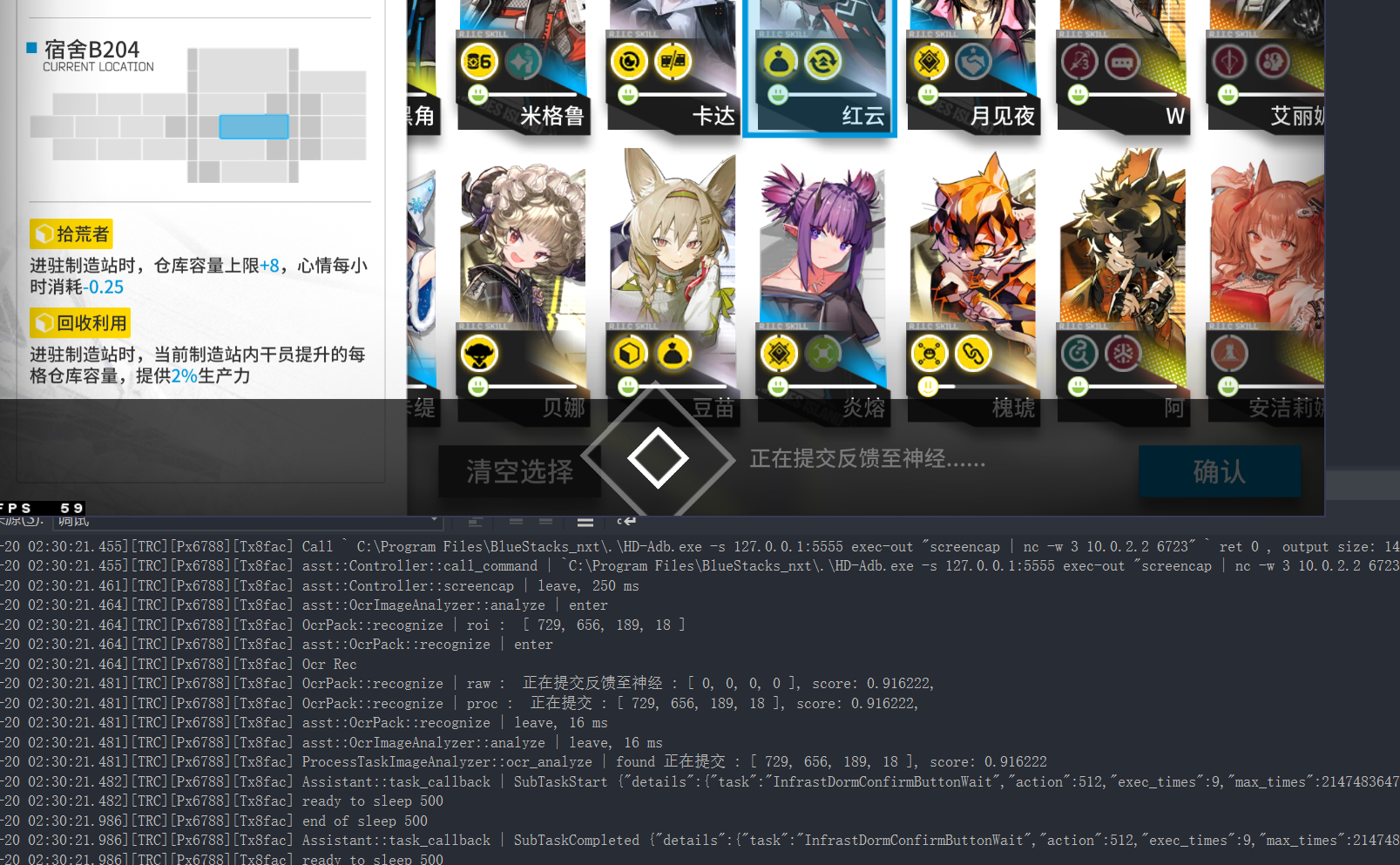The image size is (1400, 865).
Task: Click the mood smiley on 米格鲁's card
Action: [x=477, y=95]
